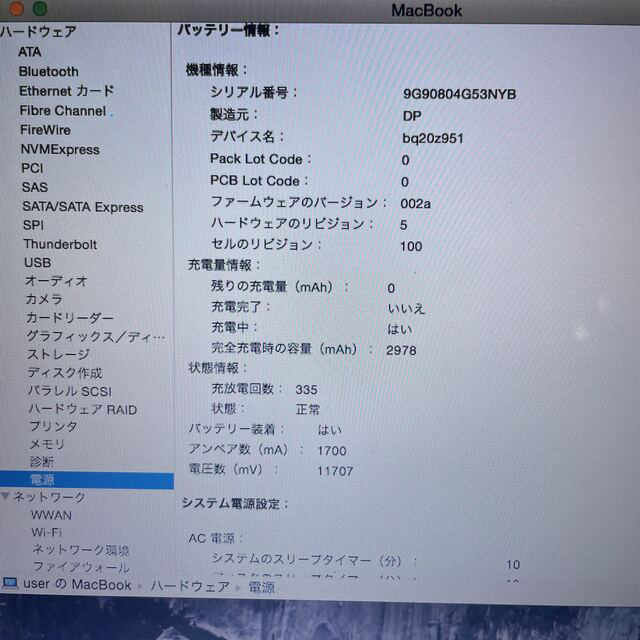The image size is (640, 640).
Task: Click the 機種情報 section label
Action: pos(216,70)
